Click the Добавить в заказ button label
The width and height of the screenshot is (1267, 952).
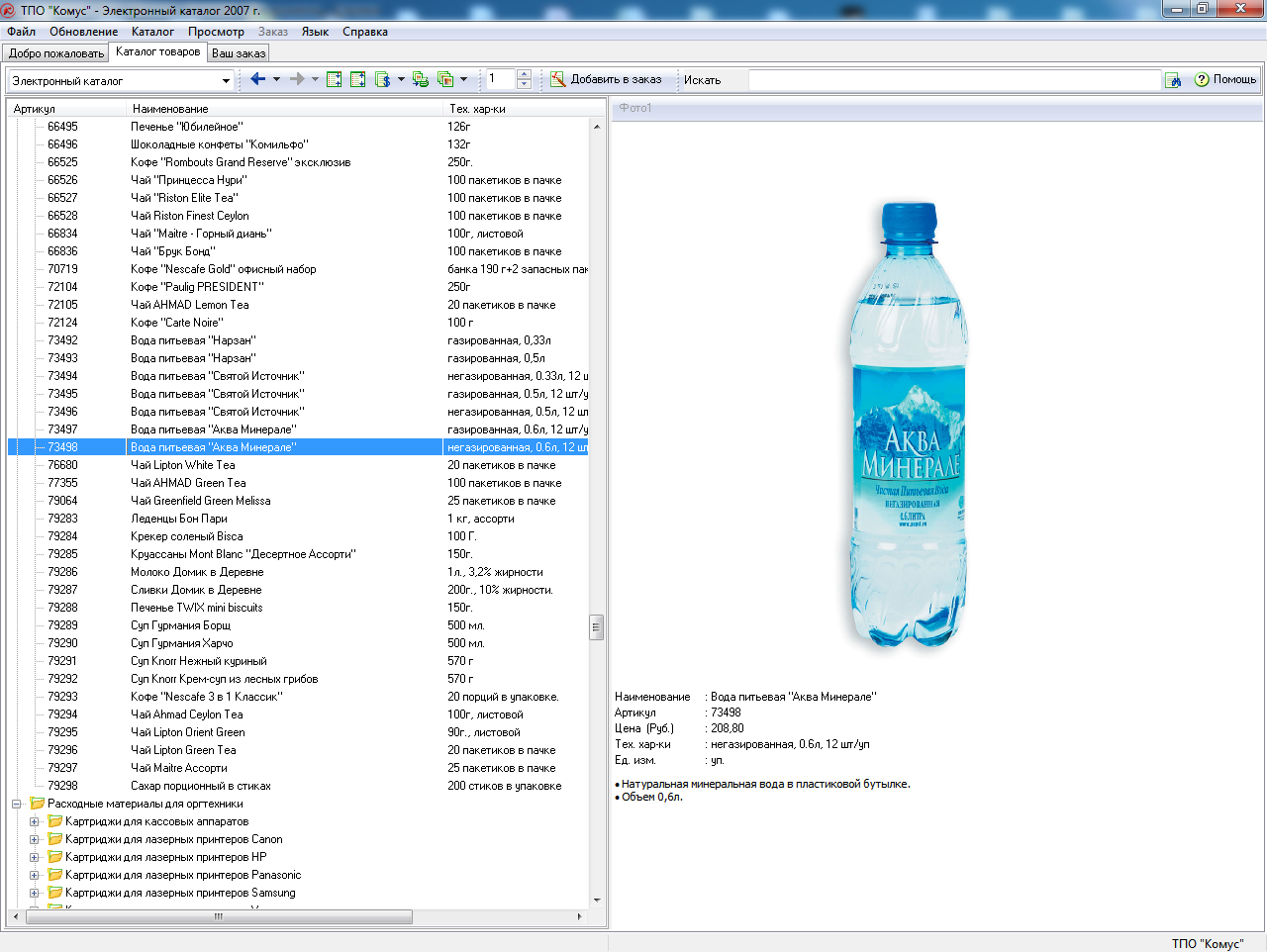[616, 79]
